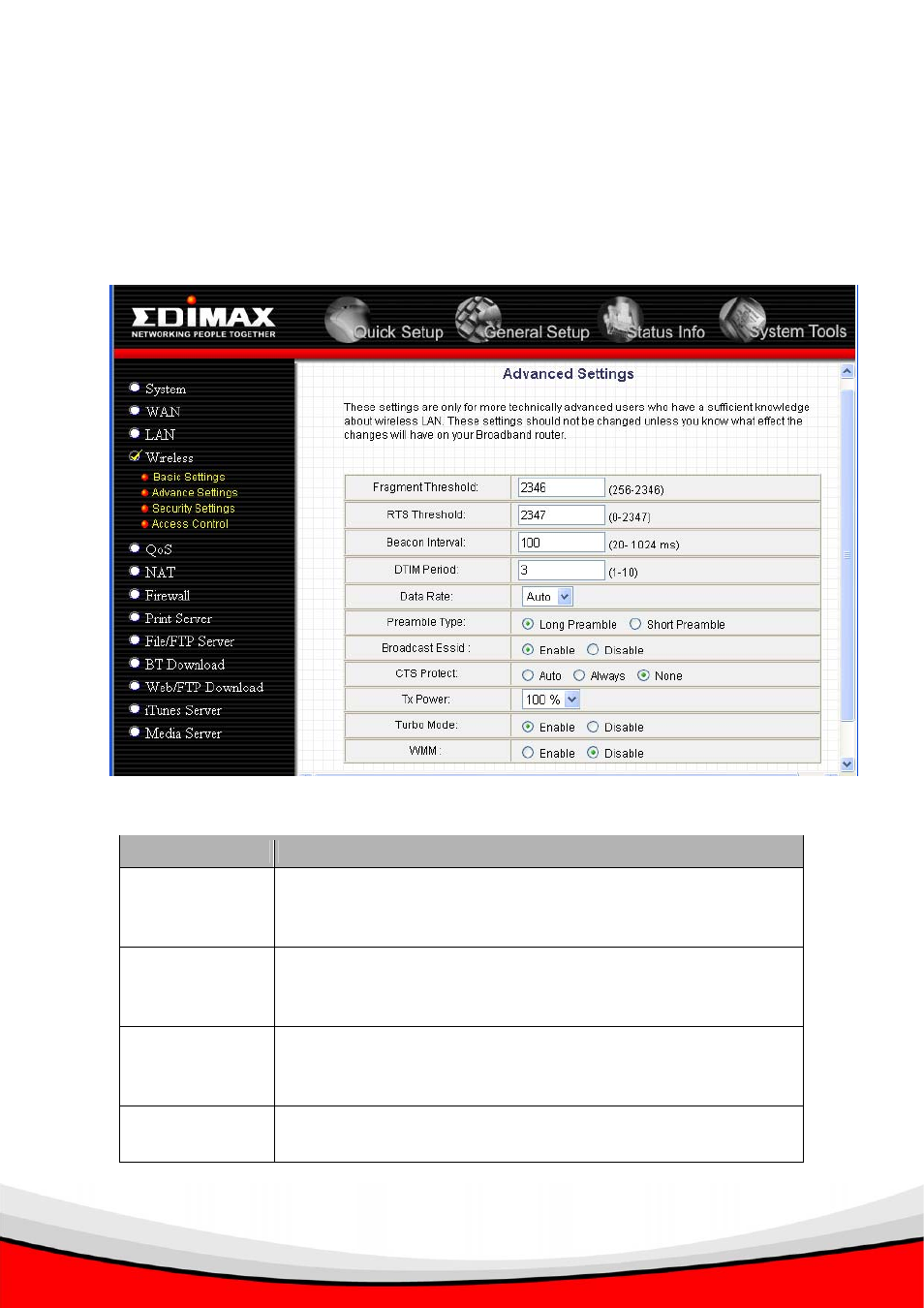Open General Setup from the top navigation
Viewport: 924px width, 1308px height.
point(523,323)
